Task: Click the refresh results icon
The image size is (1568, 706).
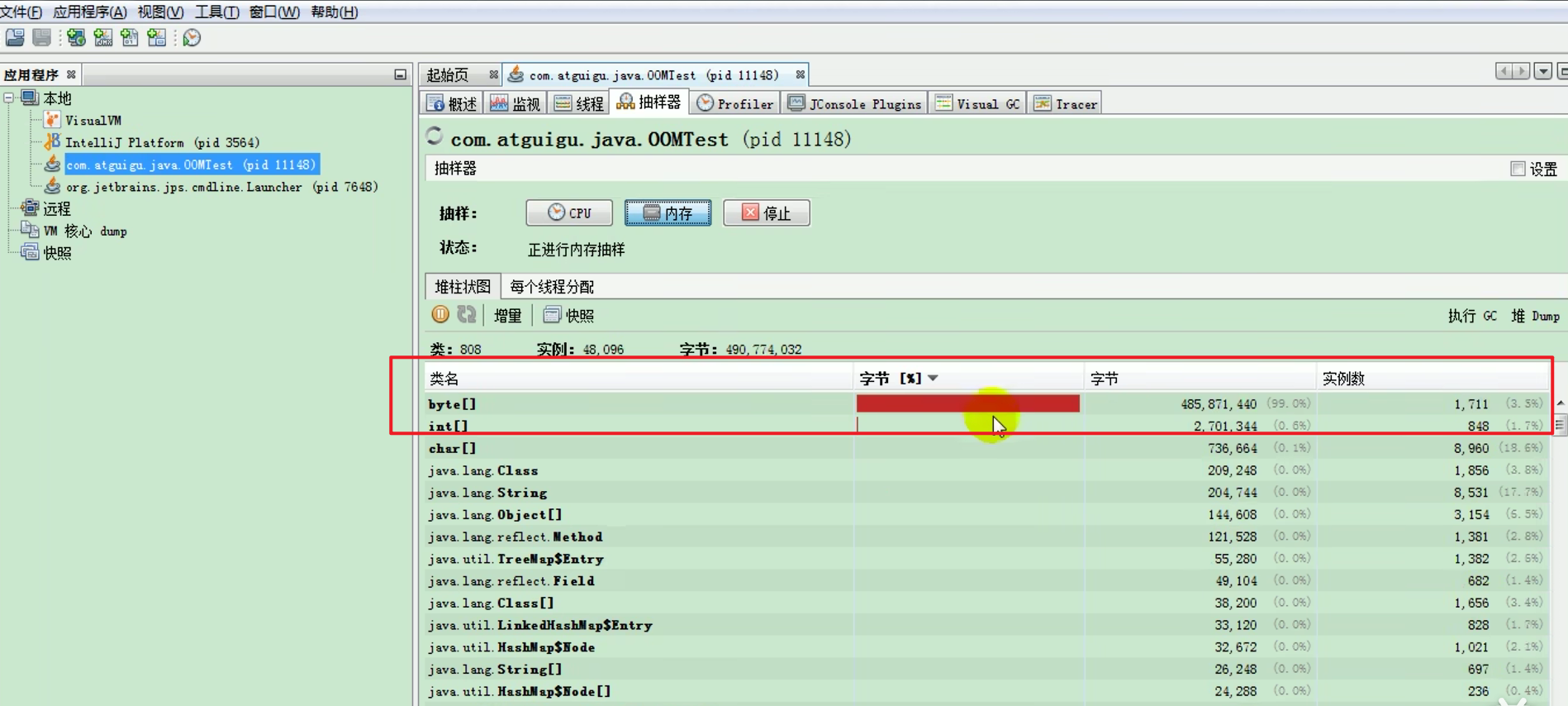Action: [x=467, y=315]
